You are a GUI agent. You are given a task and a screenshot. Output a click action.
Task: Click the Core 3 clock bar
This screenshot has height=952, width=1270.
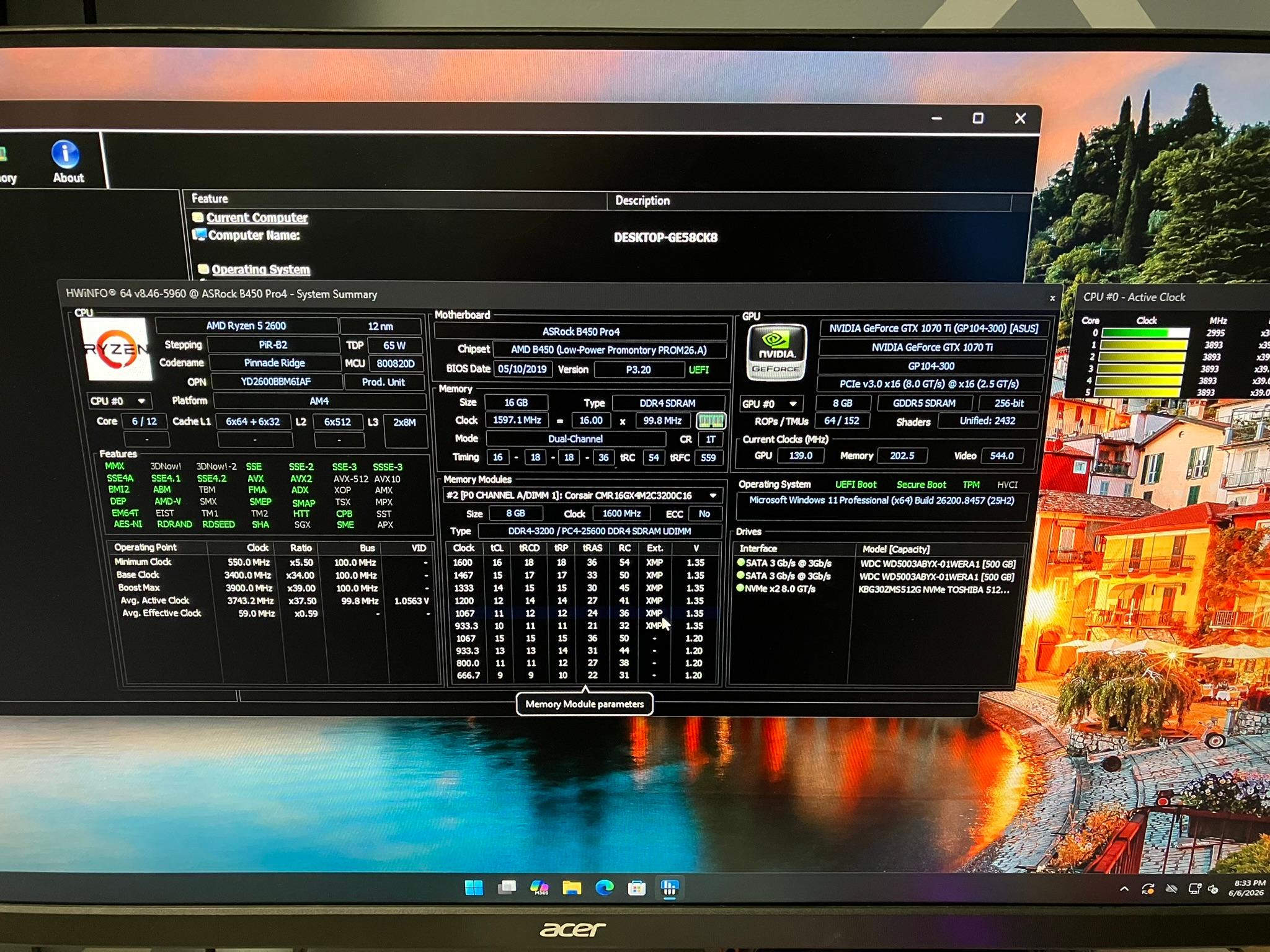click(x=1141, y=369)
